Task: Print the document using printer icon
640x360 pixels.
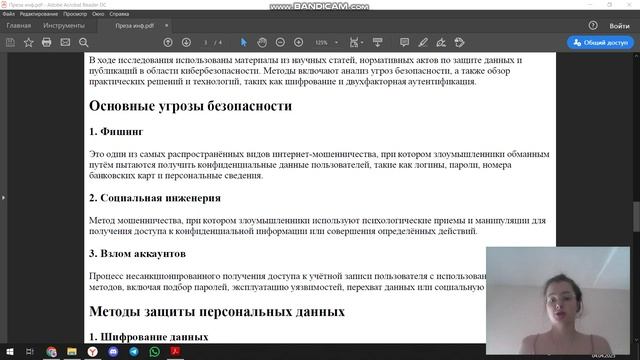Action: coord(47,42)
